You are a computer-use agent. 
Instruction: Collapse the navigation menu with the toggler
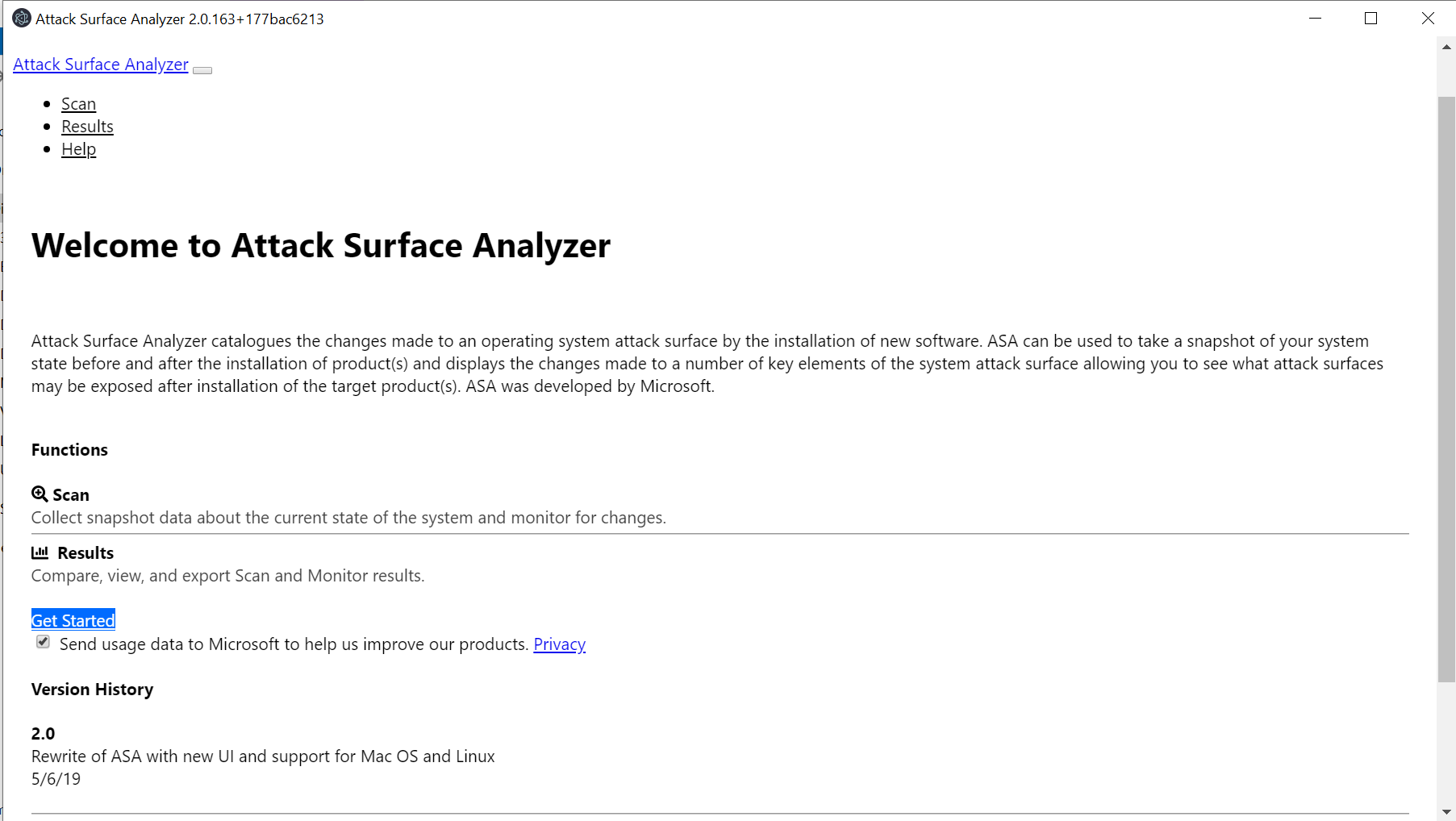(202, 70)
